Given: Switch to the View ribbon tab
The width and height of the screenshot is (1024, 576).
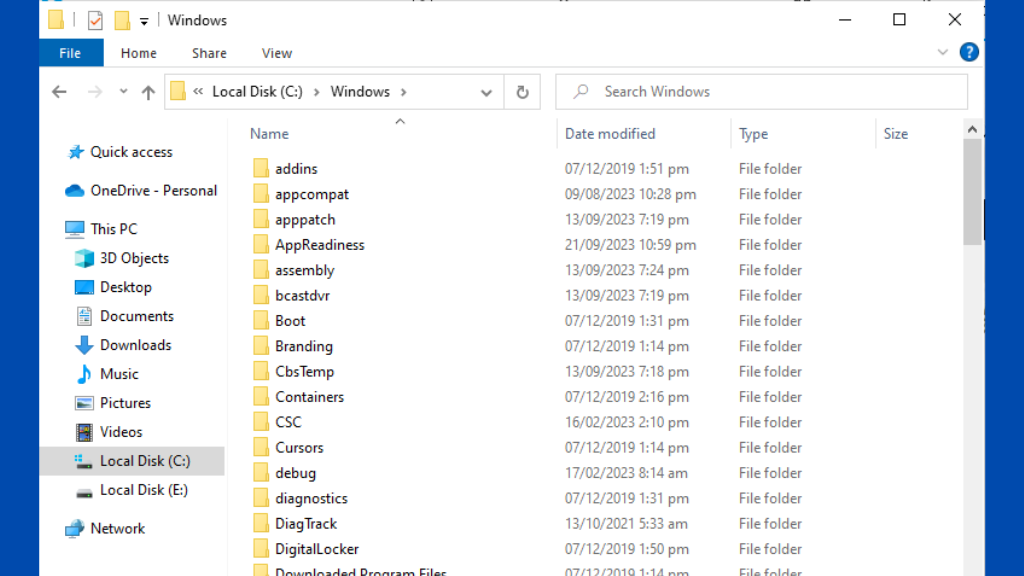Looking at the screenshot, I should (x=277, y=53).
